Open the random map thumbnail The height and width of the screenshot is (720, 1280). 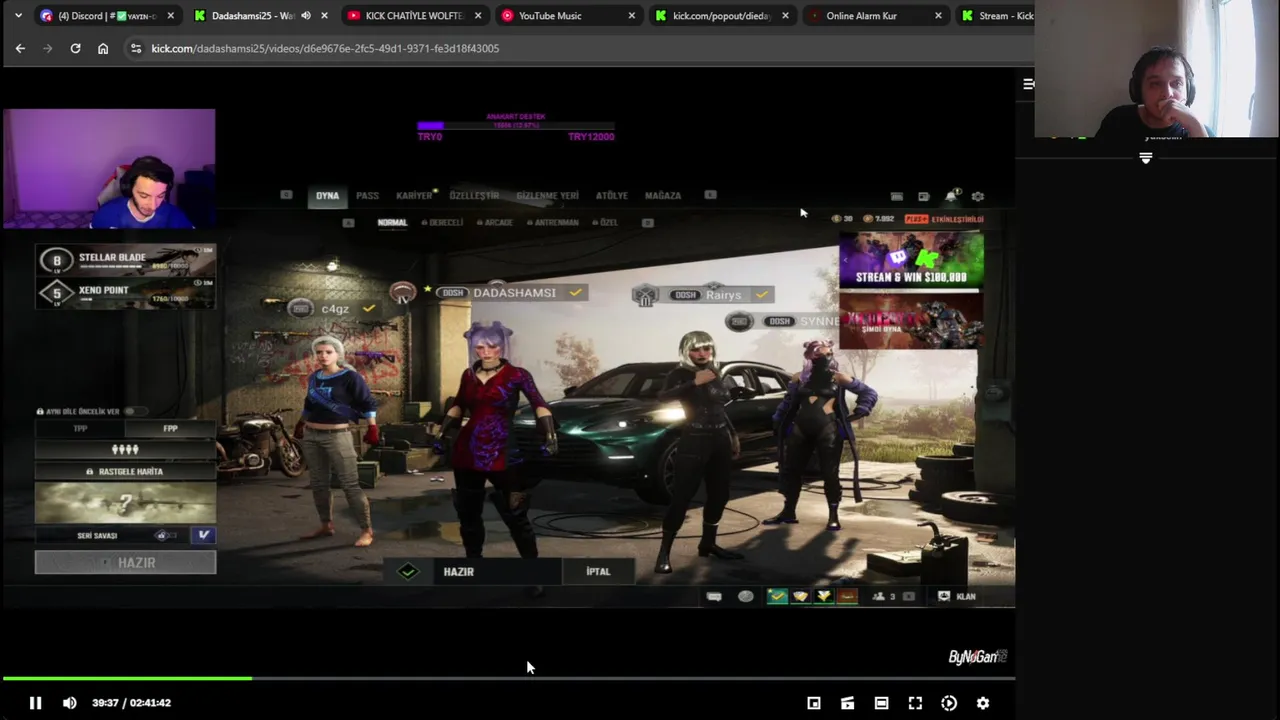click(125, 503)
